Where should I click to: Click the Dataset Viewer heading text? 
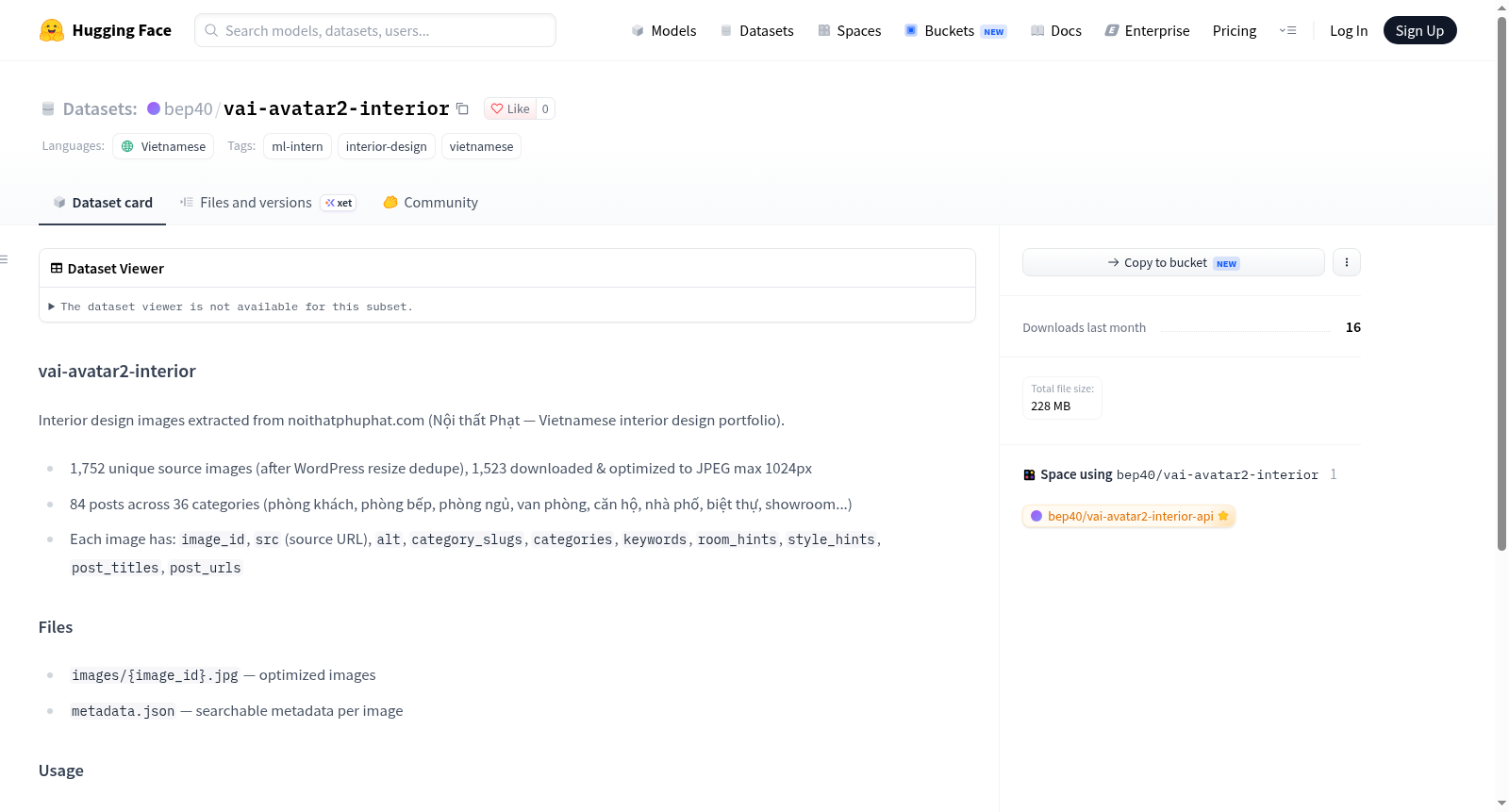(116, 269)
